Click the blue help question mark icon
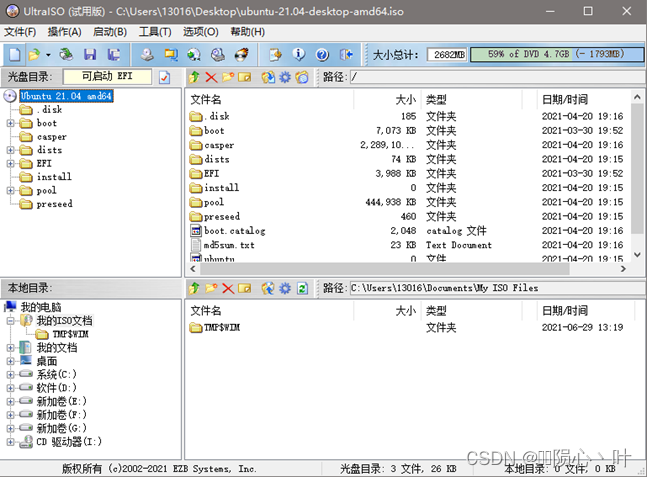The width and height of the screenshot is (647, 477). [x=322, y=54]
